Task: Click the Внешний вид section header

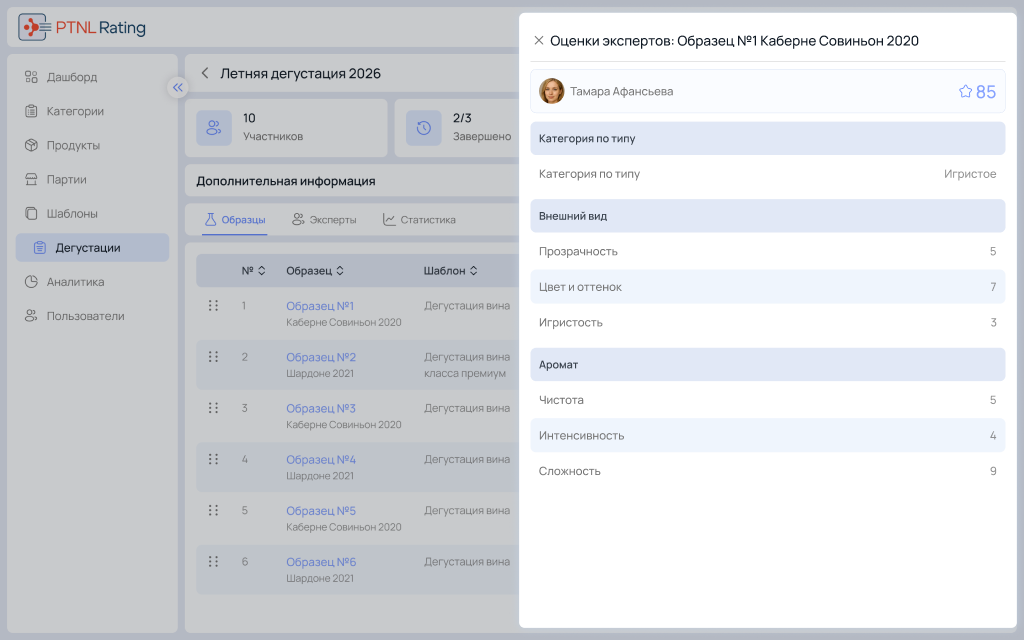Action: point(767,216)
